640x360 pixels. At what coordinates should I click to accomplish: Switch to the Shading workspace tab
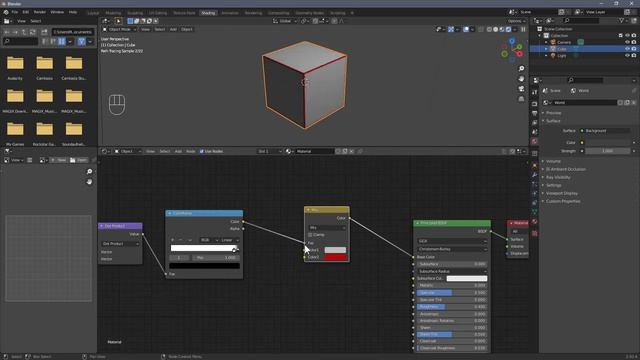coord(208,13)
